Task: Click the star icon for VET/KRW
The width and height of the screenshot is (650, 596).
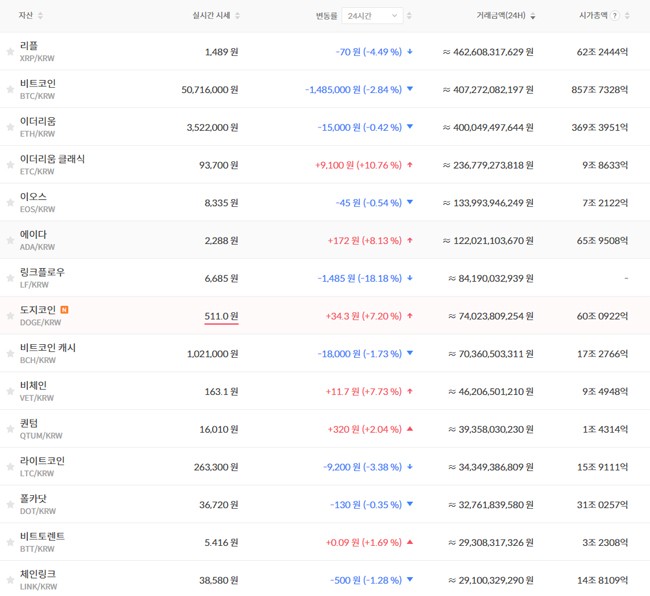Action: 10,391
